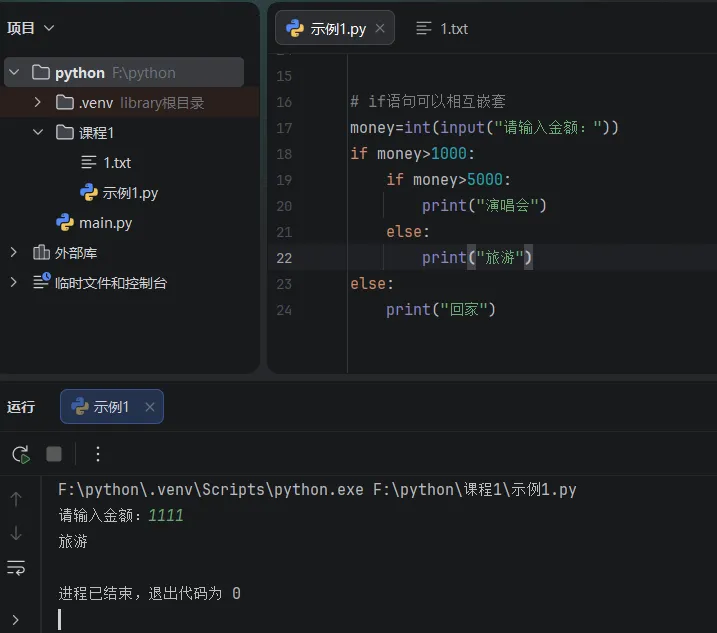Collapse the python root folder
The height and width of the screenshot is (633, 717).
point(14,72)
